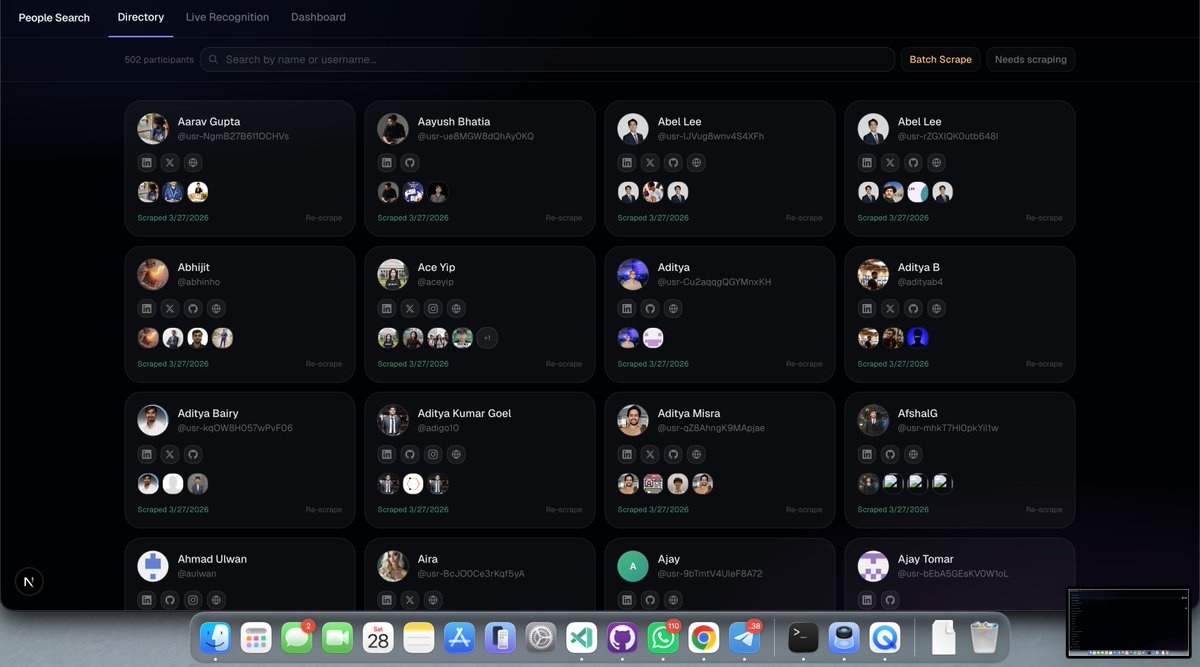Open Aditya Bairy's GitHub icon
Screen dimensions: 1200x667
click(x=194, y=454)
